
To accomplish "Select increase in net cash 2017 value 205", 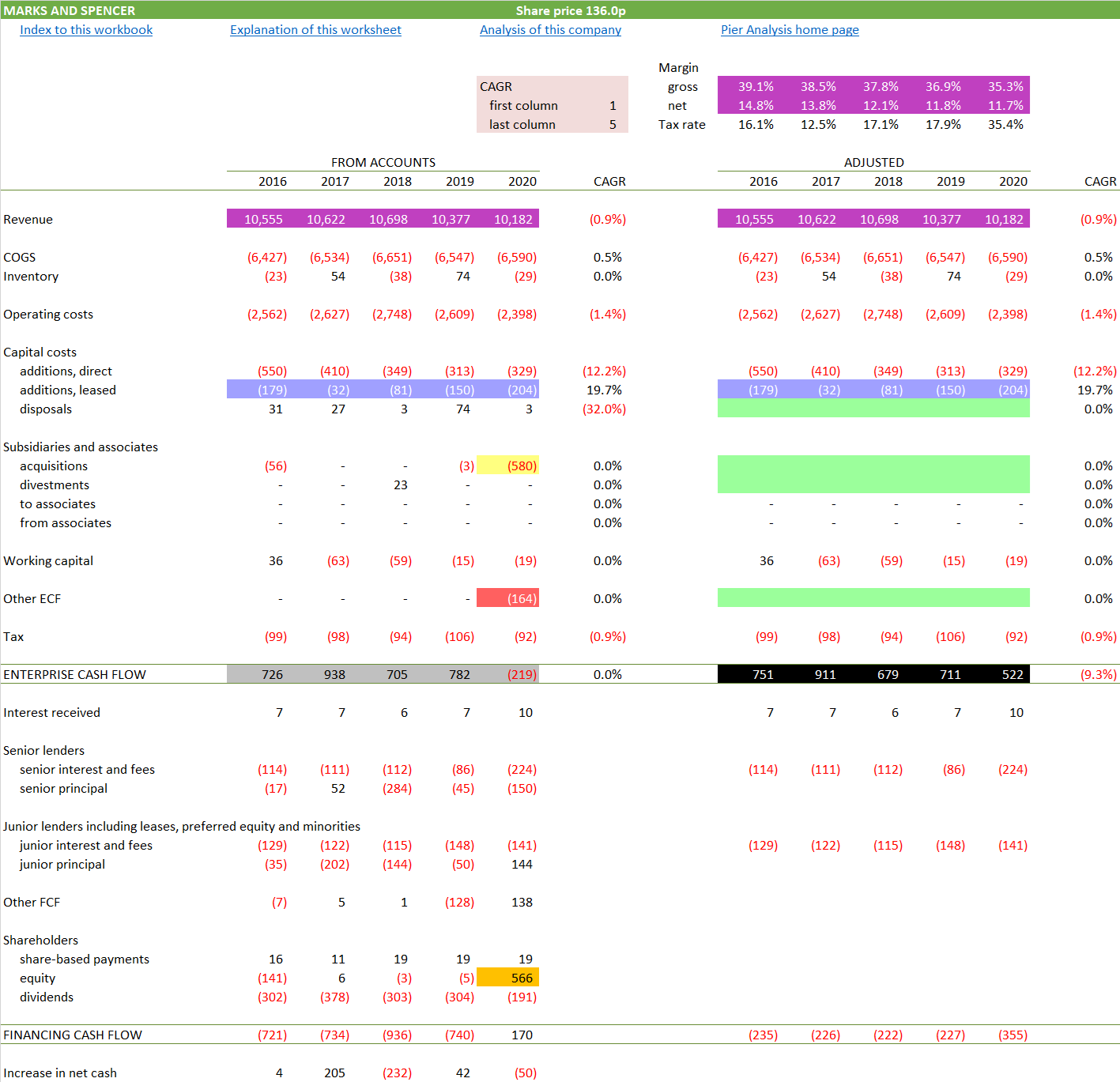I will (x=334, y=1073).
